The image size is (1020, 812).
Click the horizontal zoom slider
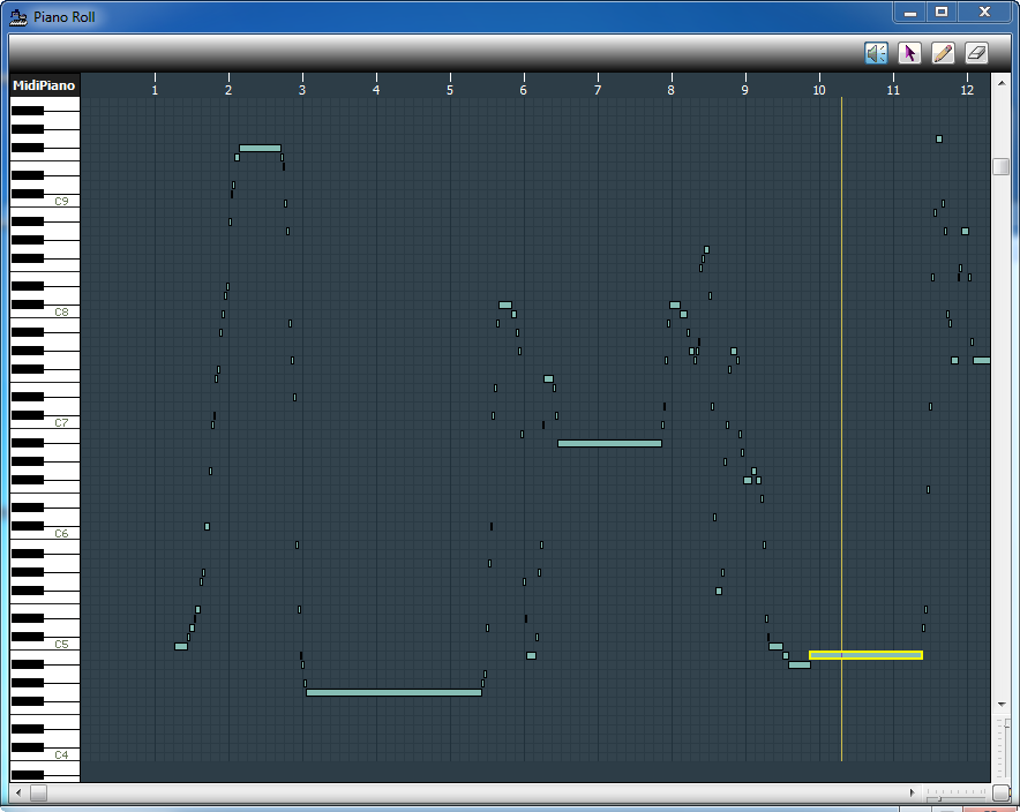coord(956,794)
